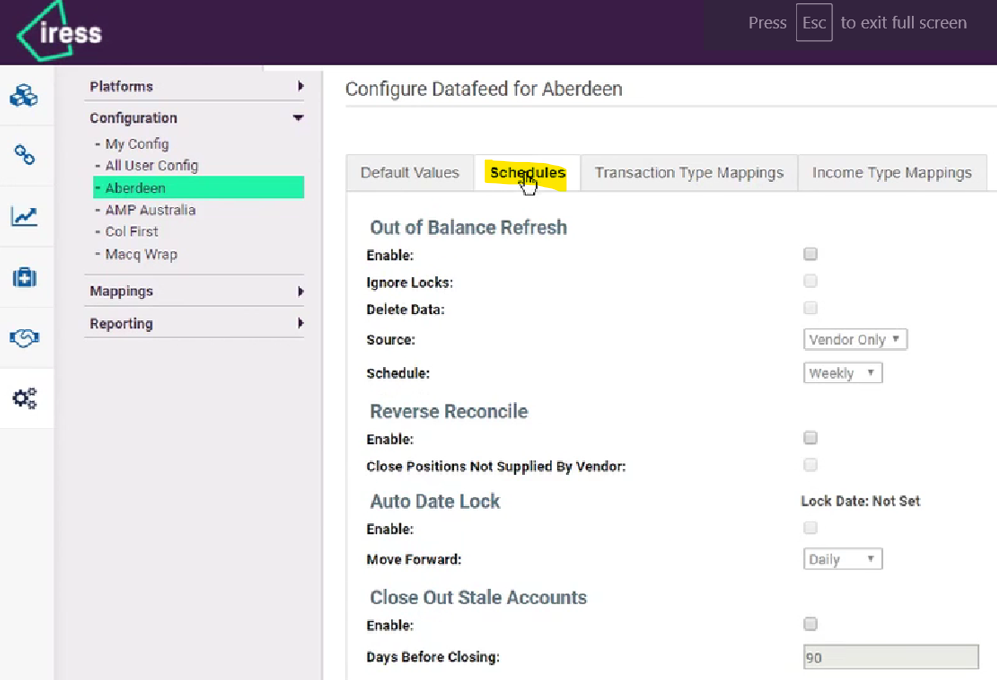Open the cubes icon in sidebar
This screenshot has width=997, height=680.
(x=24, y=95)
